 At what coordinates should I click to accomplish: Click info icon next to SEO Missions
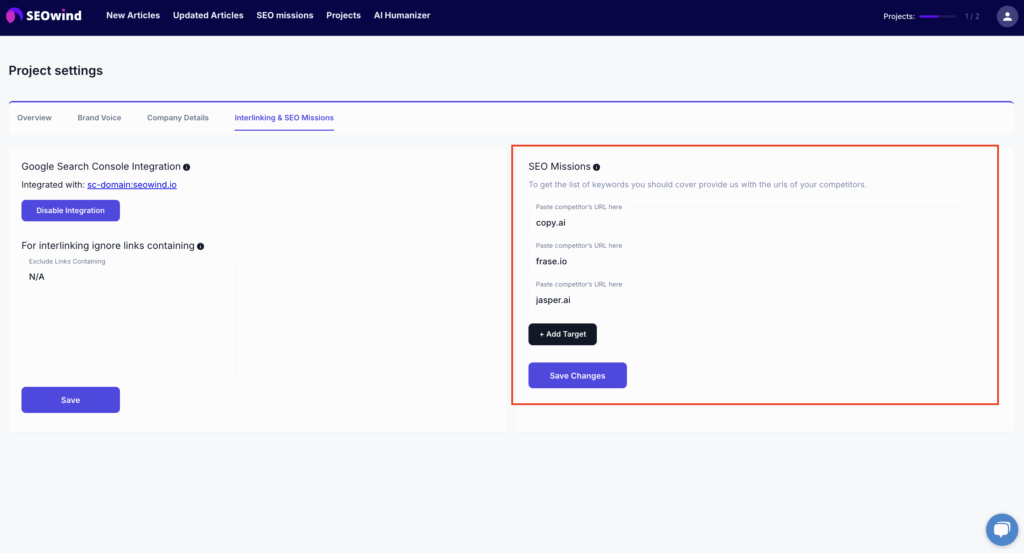click(597, 167)
